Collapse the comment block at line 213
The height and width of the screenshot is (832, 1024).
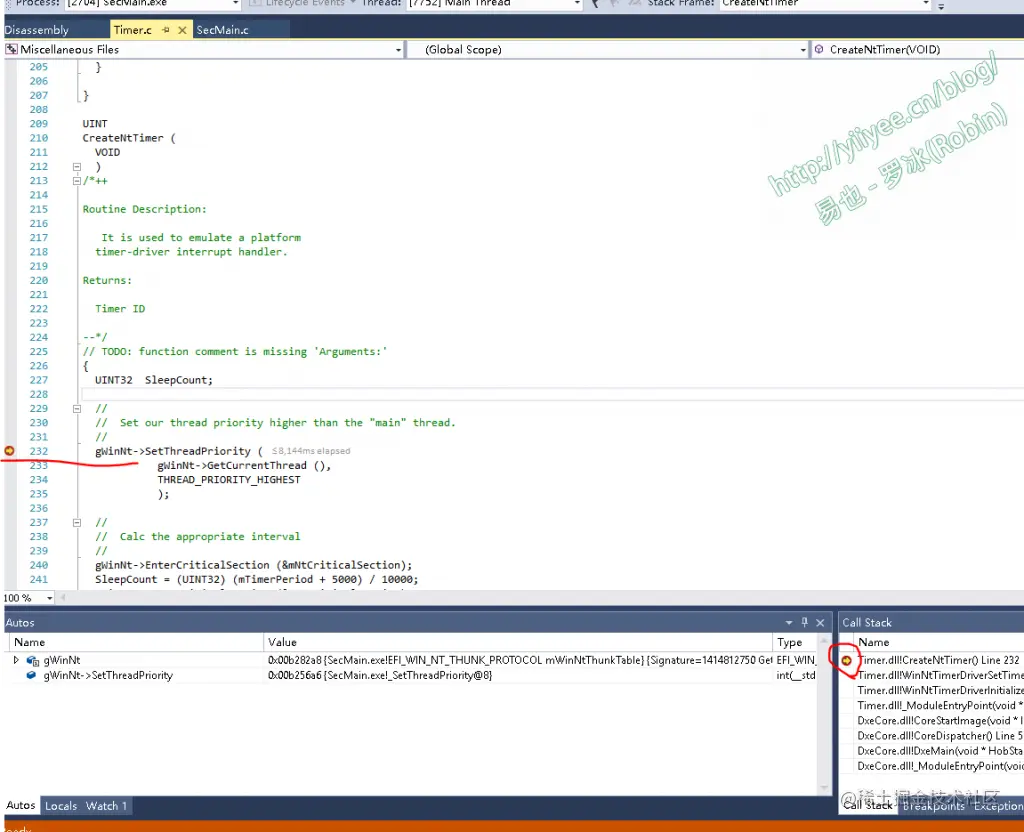coord(76,181)
